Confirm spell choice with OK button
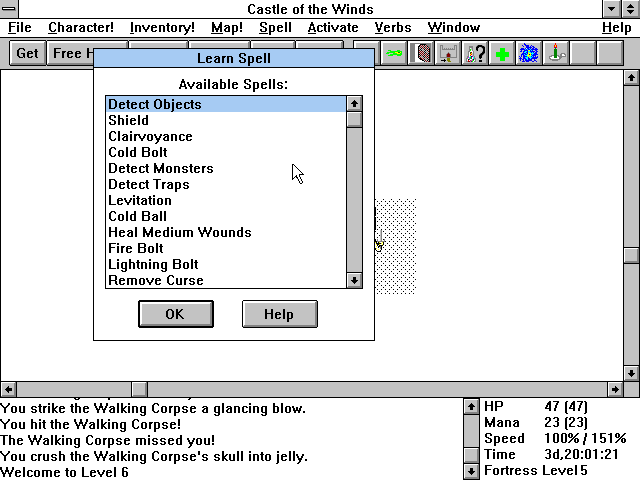 pos(175,314)
